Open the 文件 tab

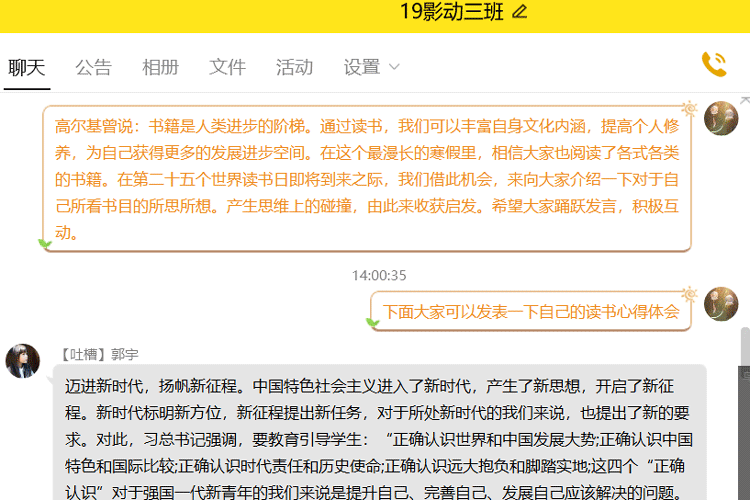(x=227, y=67)
